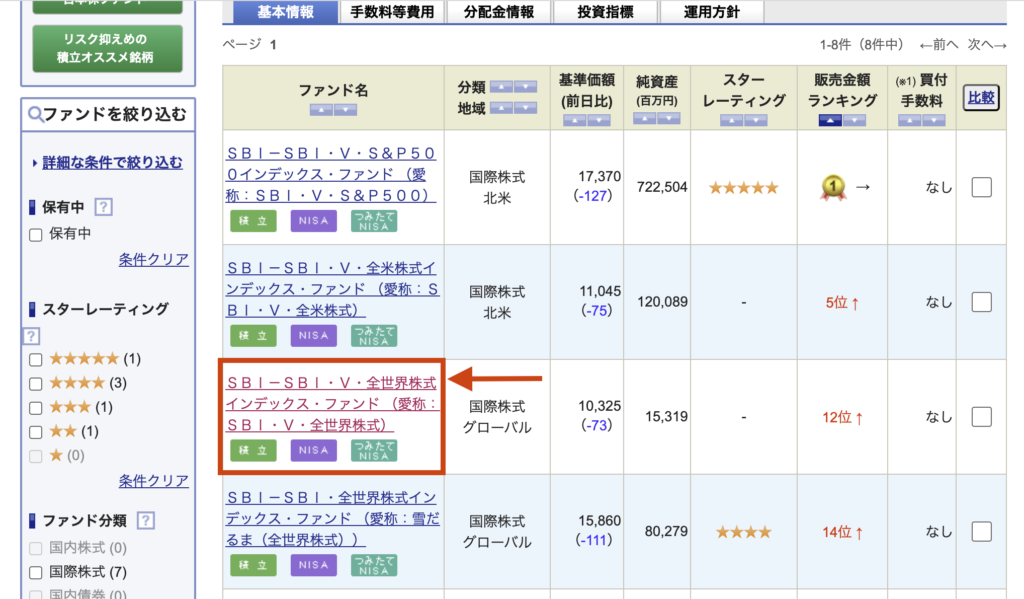This screenshot has width=1024, height=599.
Task: Click the 比較 button in table header
Action: point(981,98)
